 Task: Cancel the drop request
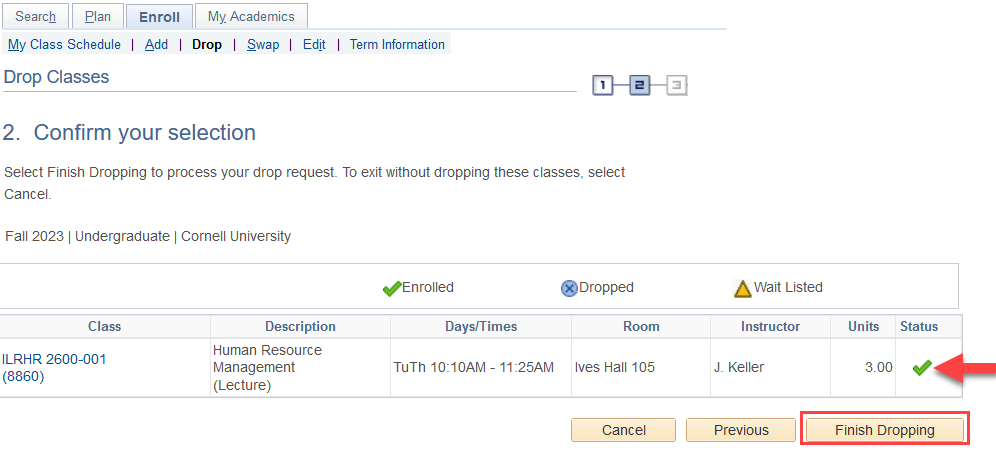[x=624, y=430]
